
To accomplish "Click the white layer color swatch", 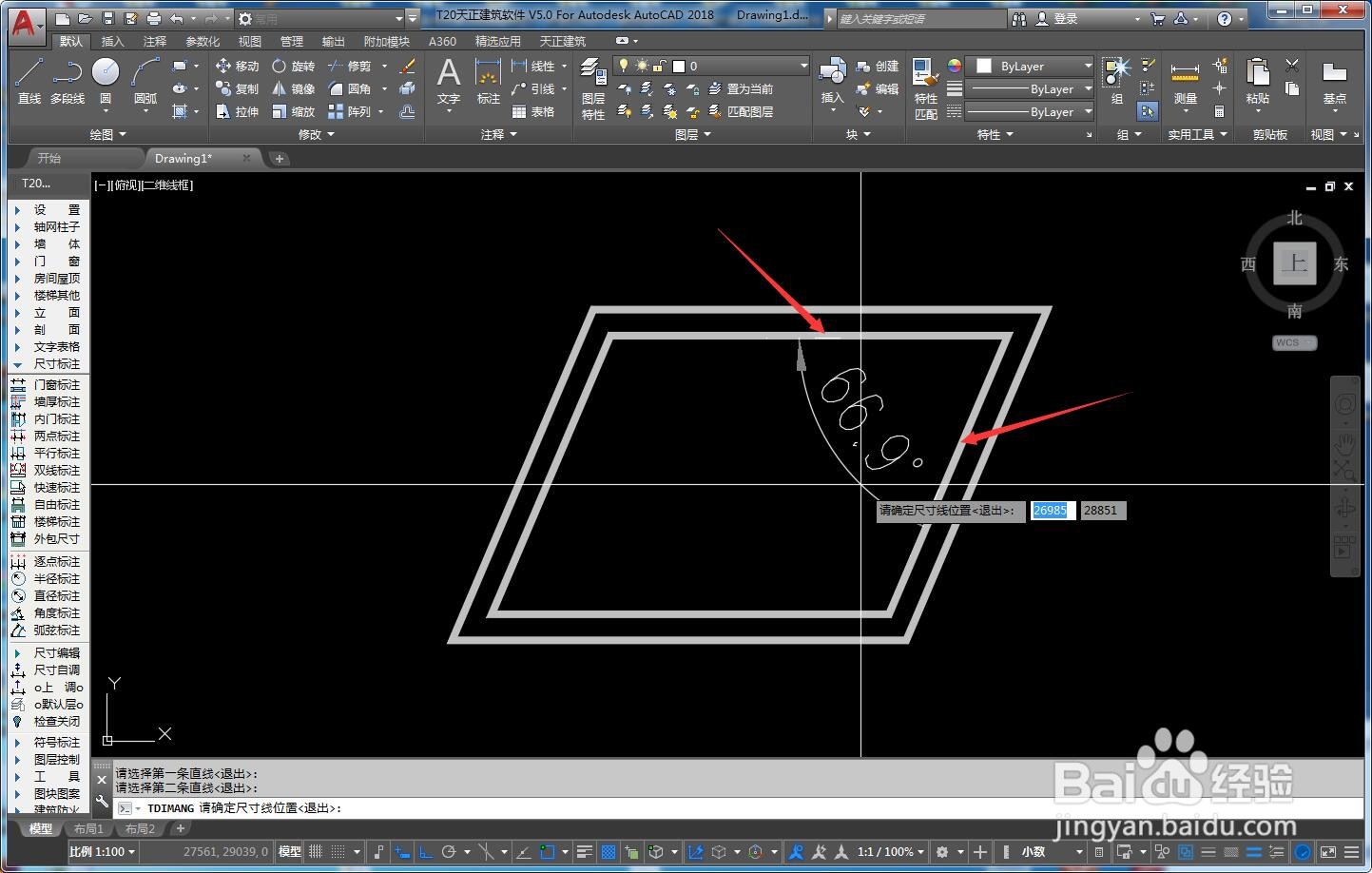I will [x=679, y=66].
